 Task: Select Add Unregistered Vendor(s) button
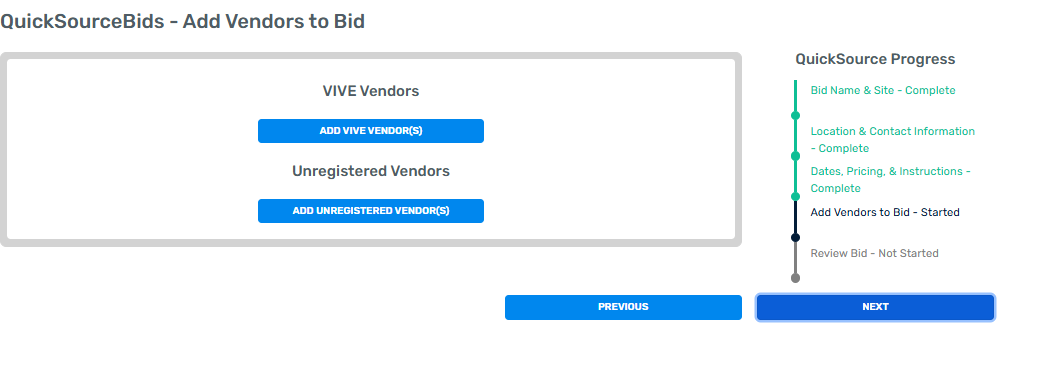coord(370,211)
